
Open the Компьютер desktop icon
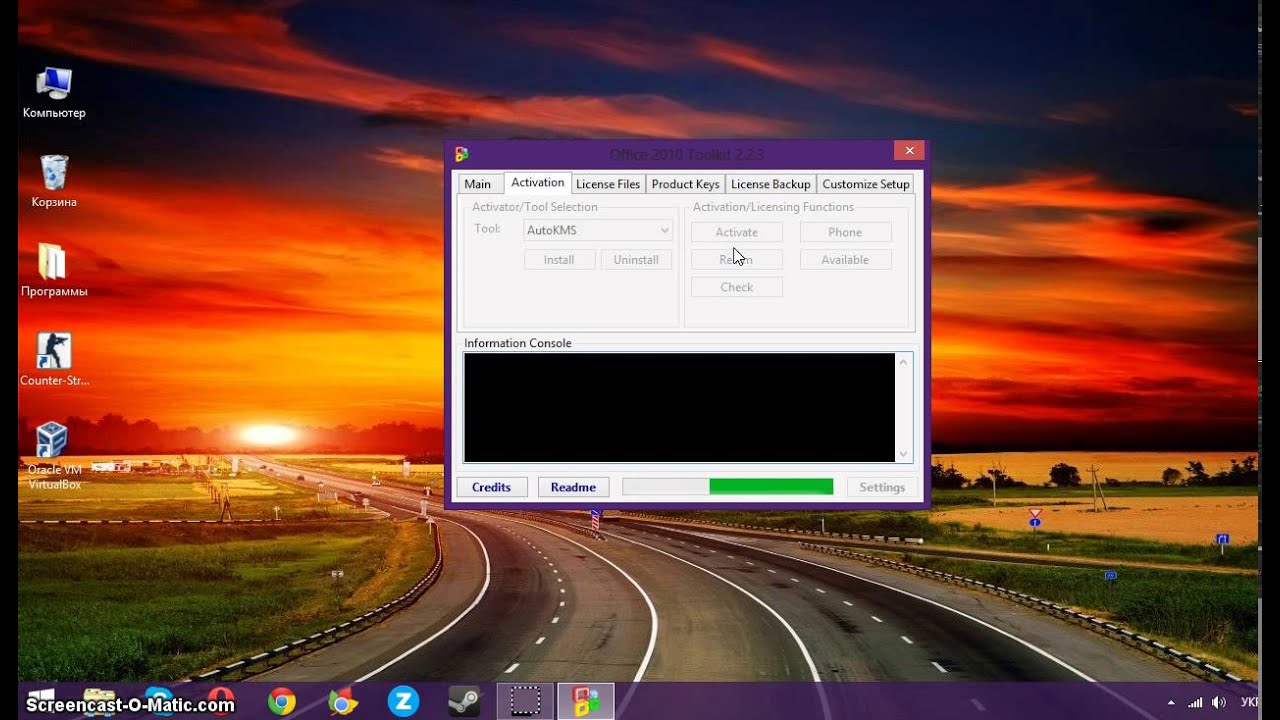tap(54, 93)
